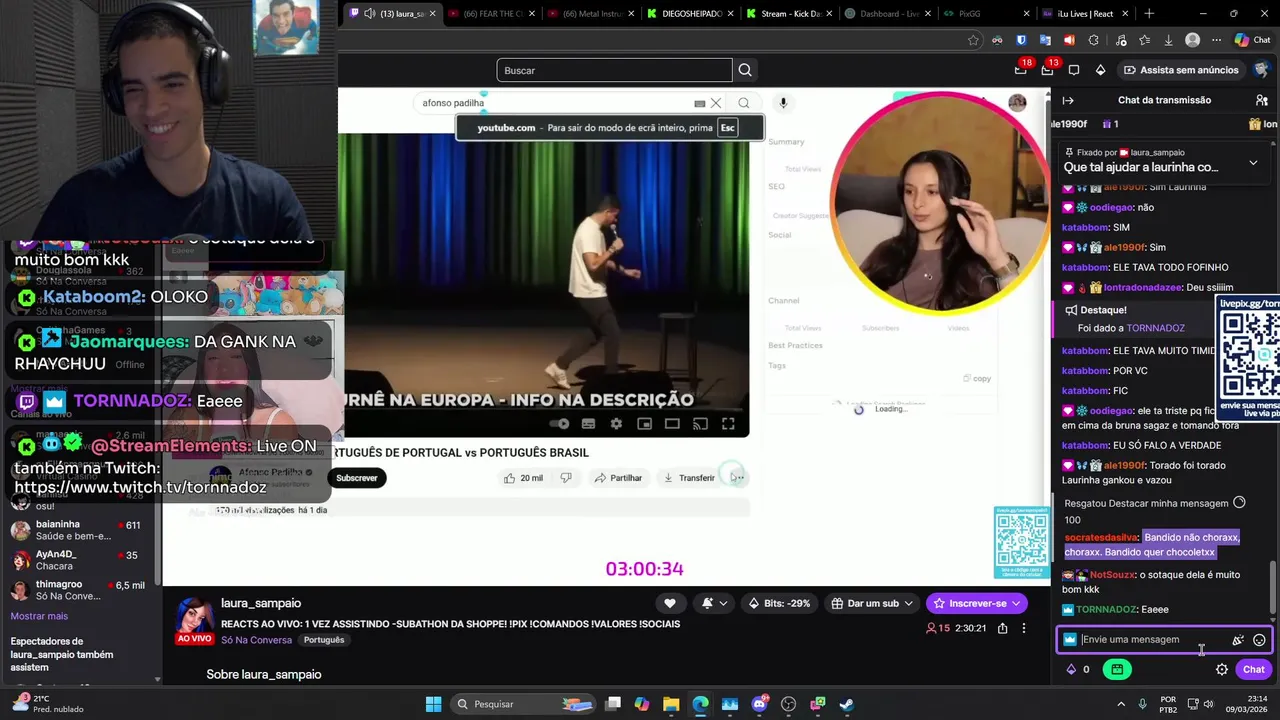Viewport: 1280px width, 720px height.
Task: Click YouTube cast to TV icon
Action: 700,424
